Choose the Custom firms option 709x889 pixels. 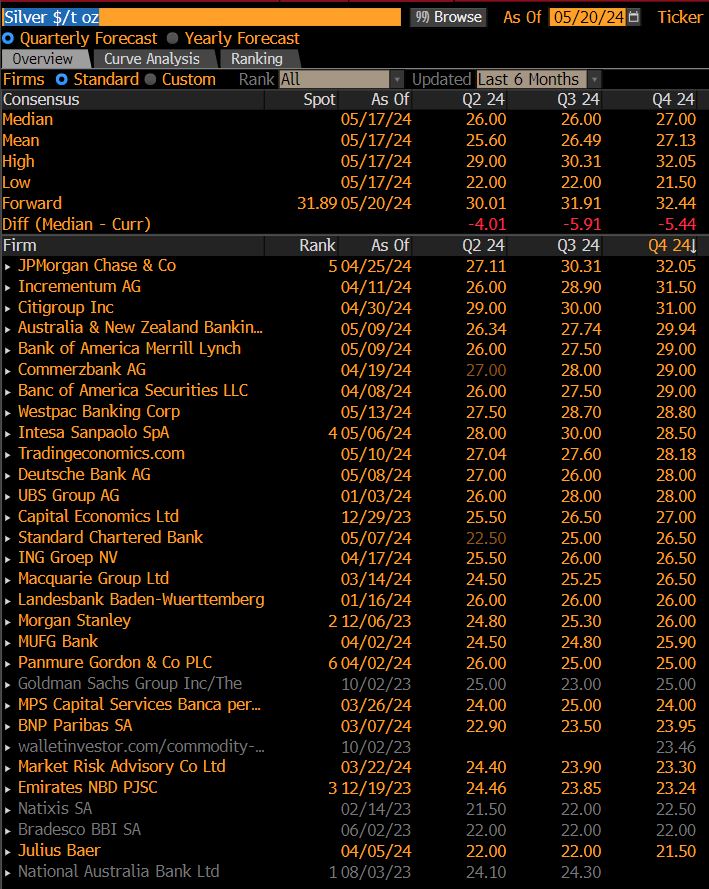150,79
